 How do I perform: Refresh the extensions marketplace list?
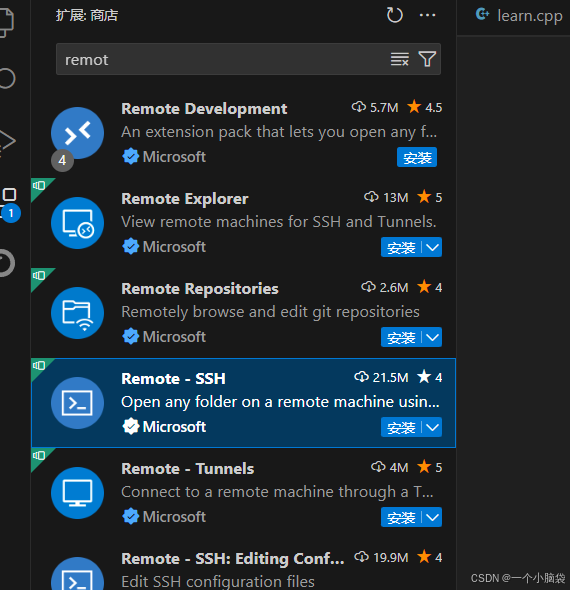click(394, 15)
